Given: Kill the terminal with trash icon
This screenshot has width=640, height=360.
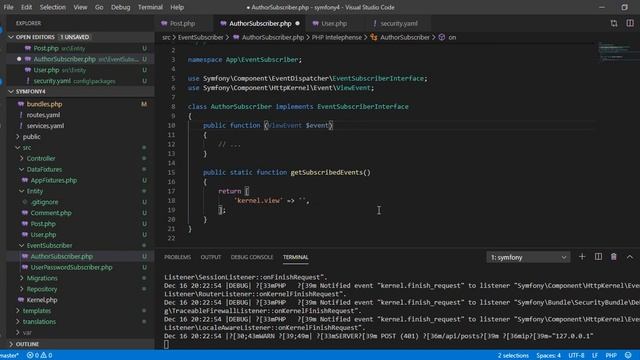Looking at the screenshot, I should (613, 257).
